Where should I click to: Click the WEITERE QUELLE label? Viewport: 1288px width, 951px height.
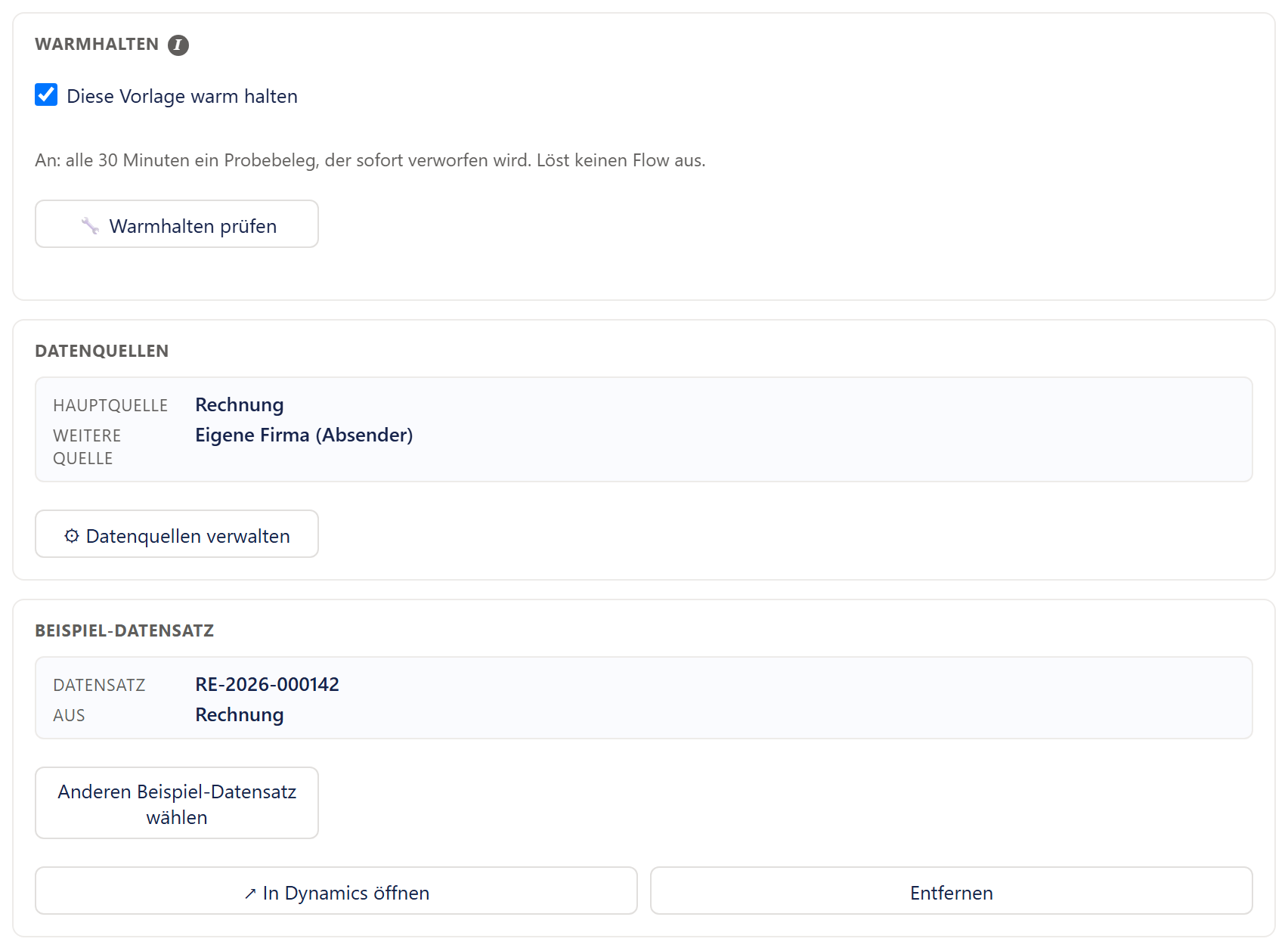[x=87, y=447]
